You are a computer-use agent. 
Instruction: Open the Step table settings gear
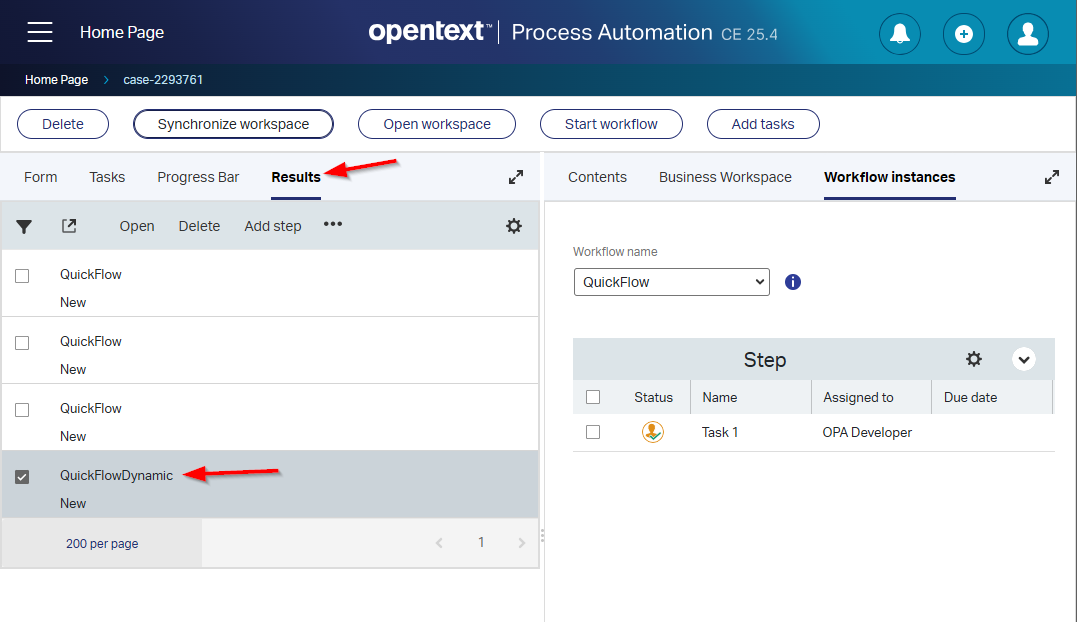[x=973, y=359]
